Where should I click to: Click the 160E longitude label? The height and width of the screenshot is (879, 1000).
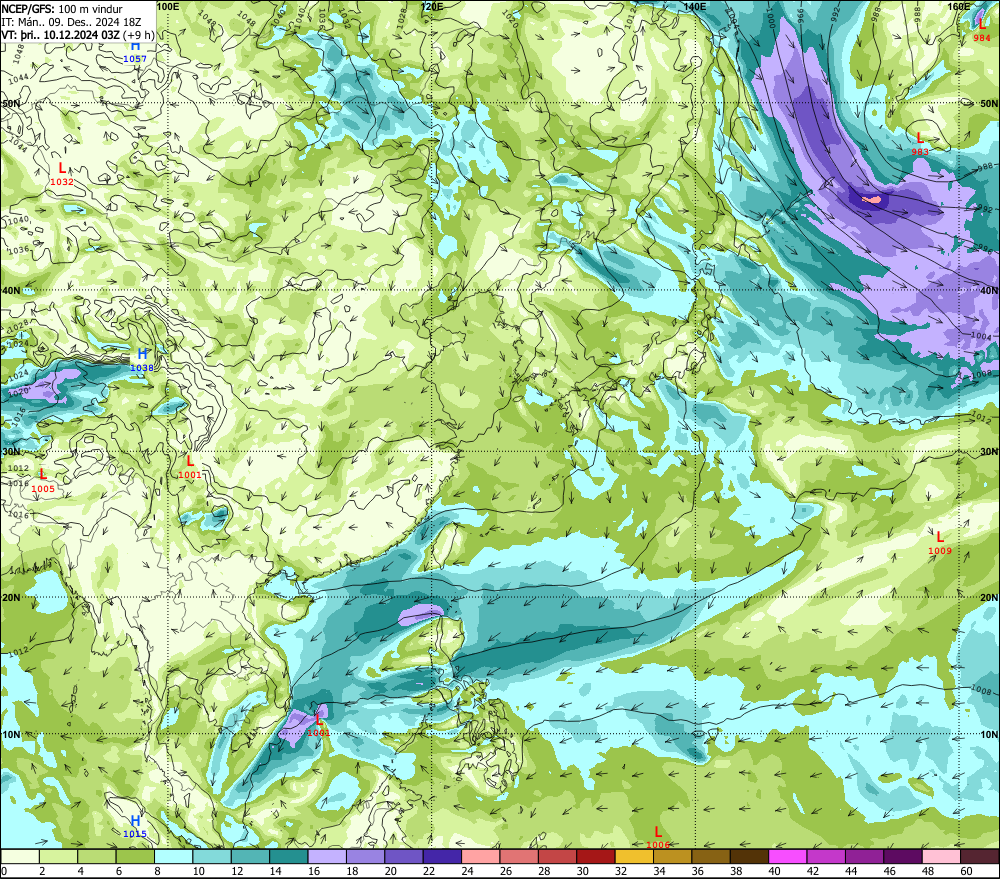click(x=959, y=6)
